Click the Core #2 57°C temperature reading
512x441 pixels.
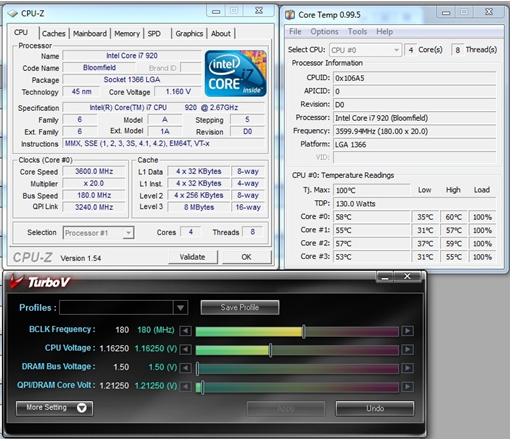point(372,244)
